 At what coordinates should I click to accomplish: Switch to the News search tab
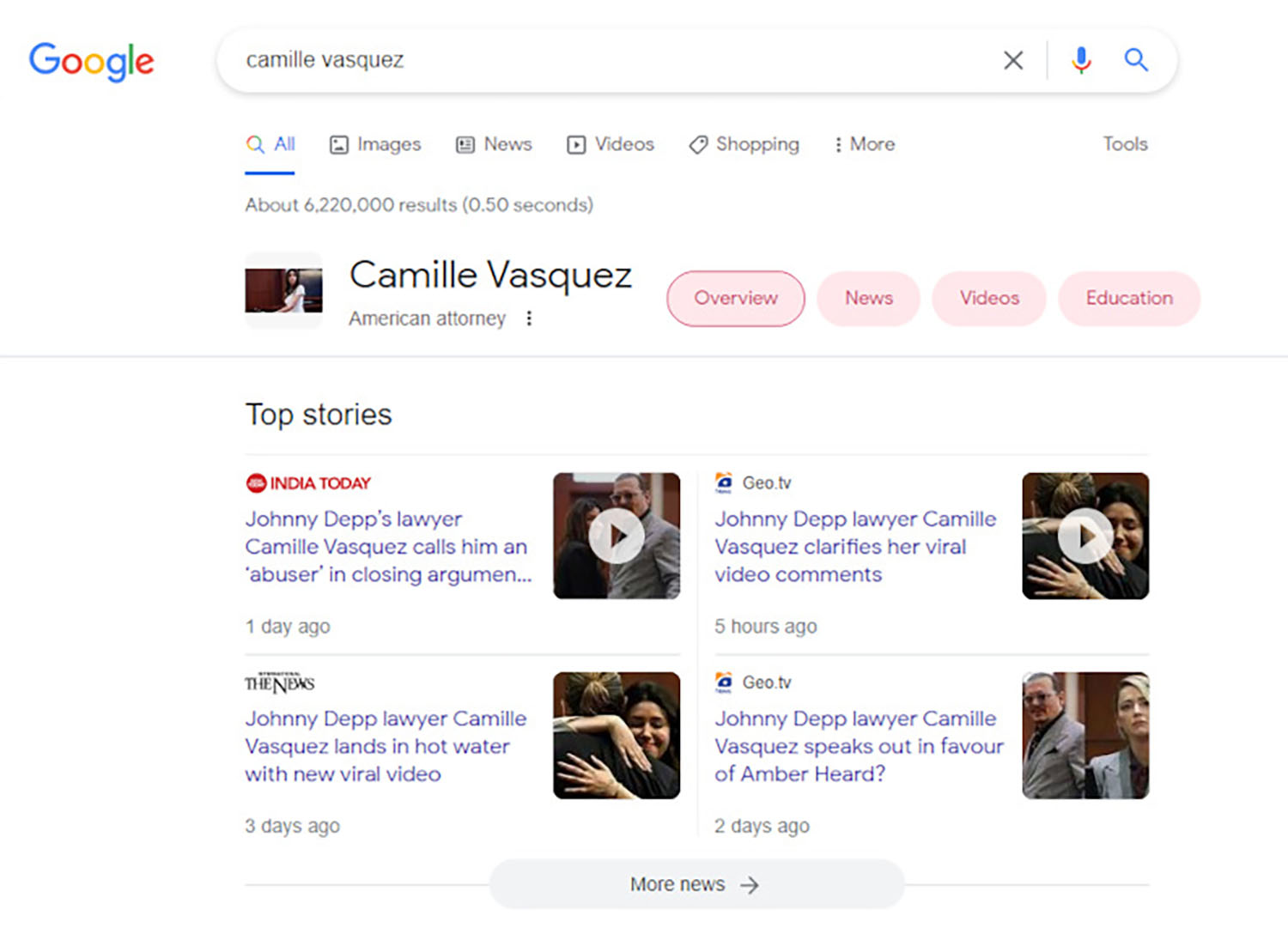tap(494, 144)
